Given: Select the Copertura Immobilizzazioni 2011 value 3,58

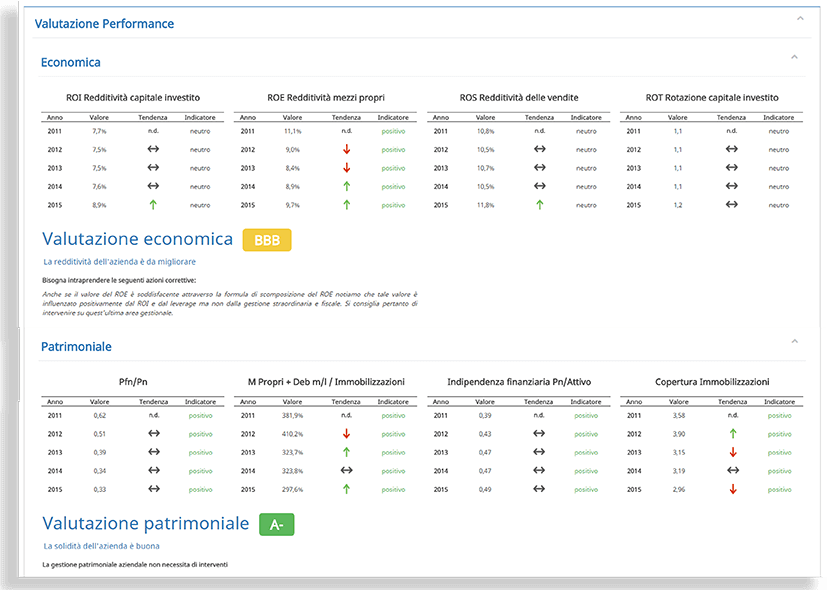Looking at the screenshot, I should coord(679,415).
